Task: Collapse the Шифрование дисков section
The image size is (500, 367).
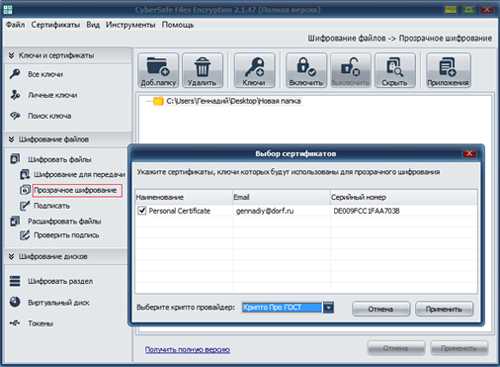Action: tap(11, 256)
